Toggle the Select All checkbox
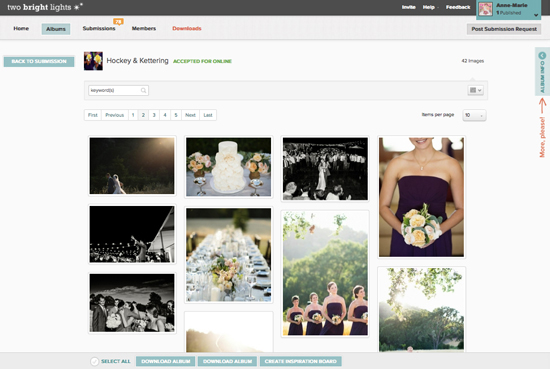Image resolution: width=550 pixels, height=369 pixels. pos(94,361)
